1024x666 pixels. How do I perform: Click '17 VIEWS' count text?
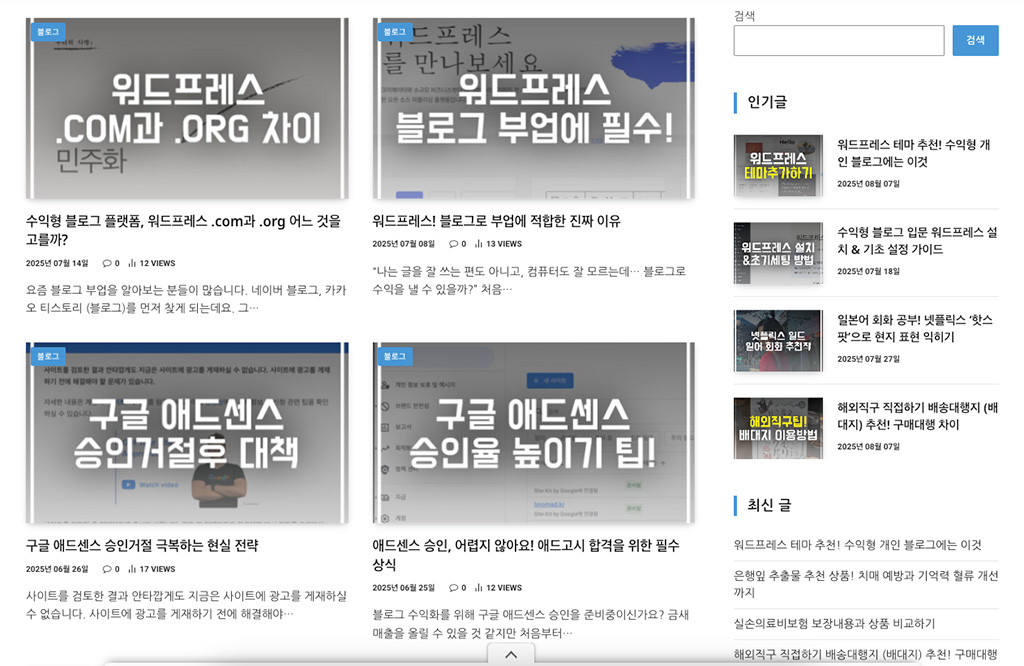[x=157, y=569]
